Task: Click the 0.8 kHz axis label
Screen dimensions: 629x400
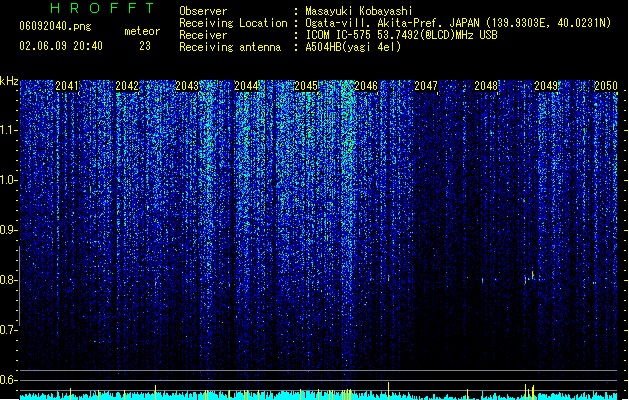Action: pyautogui.click(x=9, y=280)
